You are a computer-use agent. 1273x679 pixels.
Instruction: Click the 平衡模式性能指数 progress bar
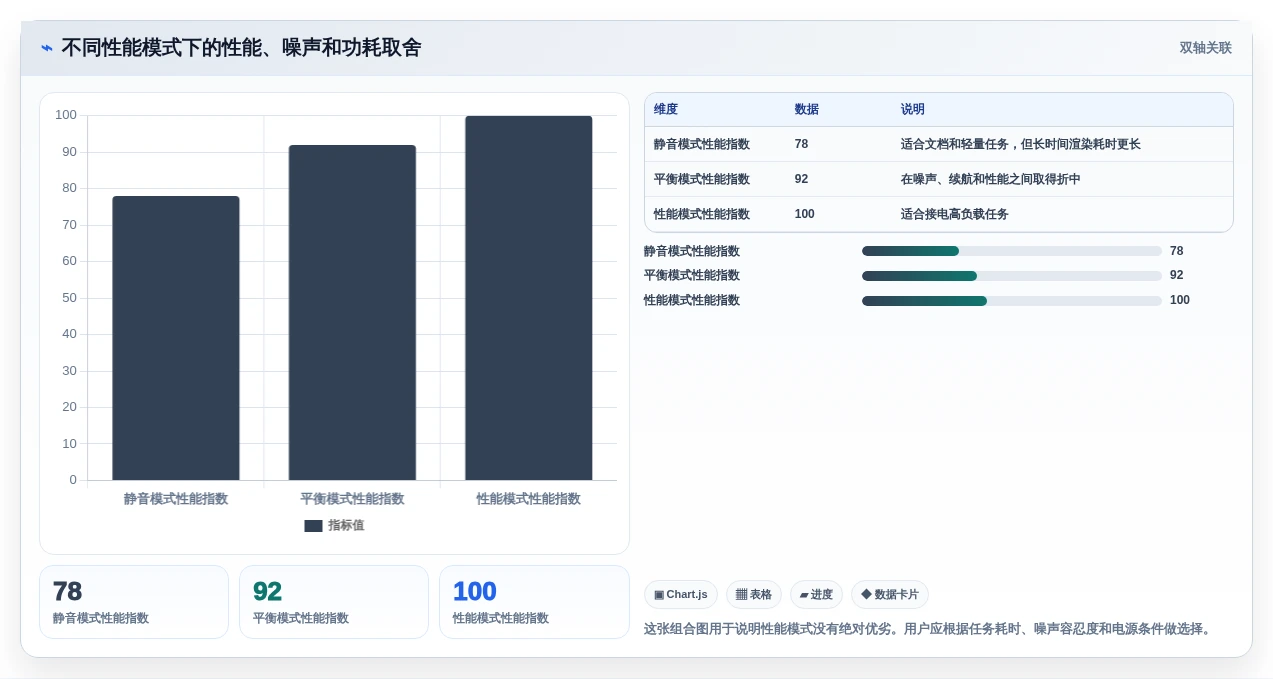coord(1012,276)
